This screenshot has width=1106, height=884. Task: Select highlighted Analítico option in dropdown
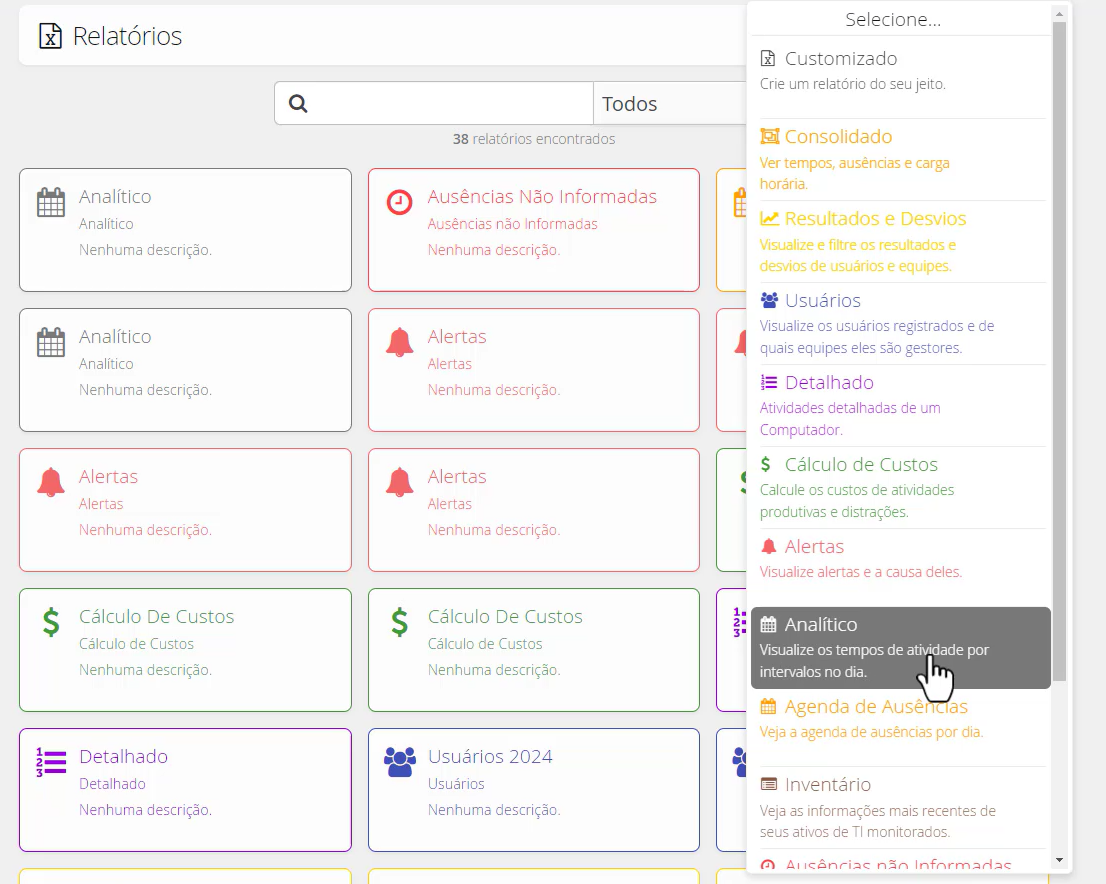tap(901, 648)
